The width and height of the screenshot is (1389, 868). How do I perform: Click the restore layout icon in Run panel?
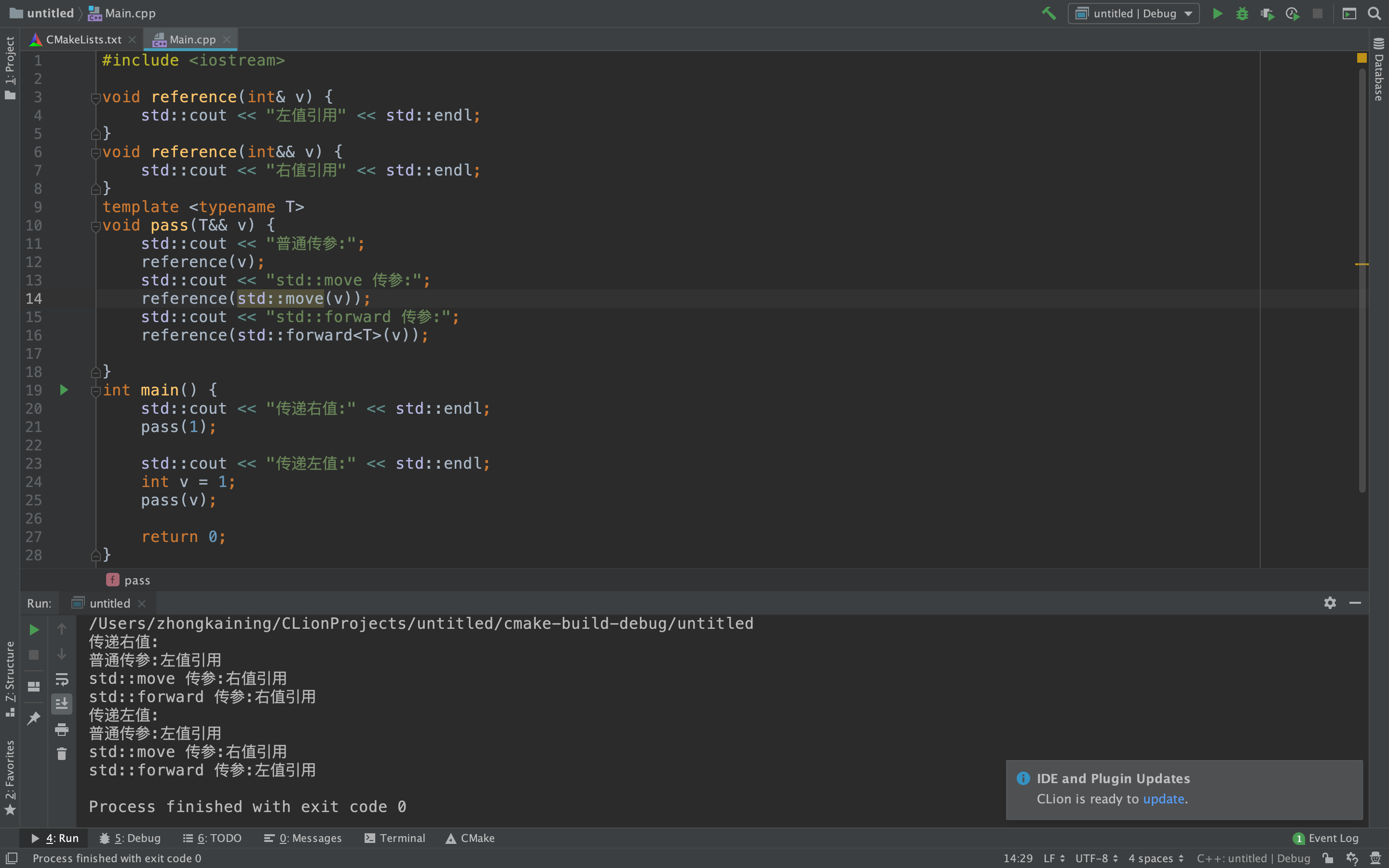34,687
